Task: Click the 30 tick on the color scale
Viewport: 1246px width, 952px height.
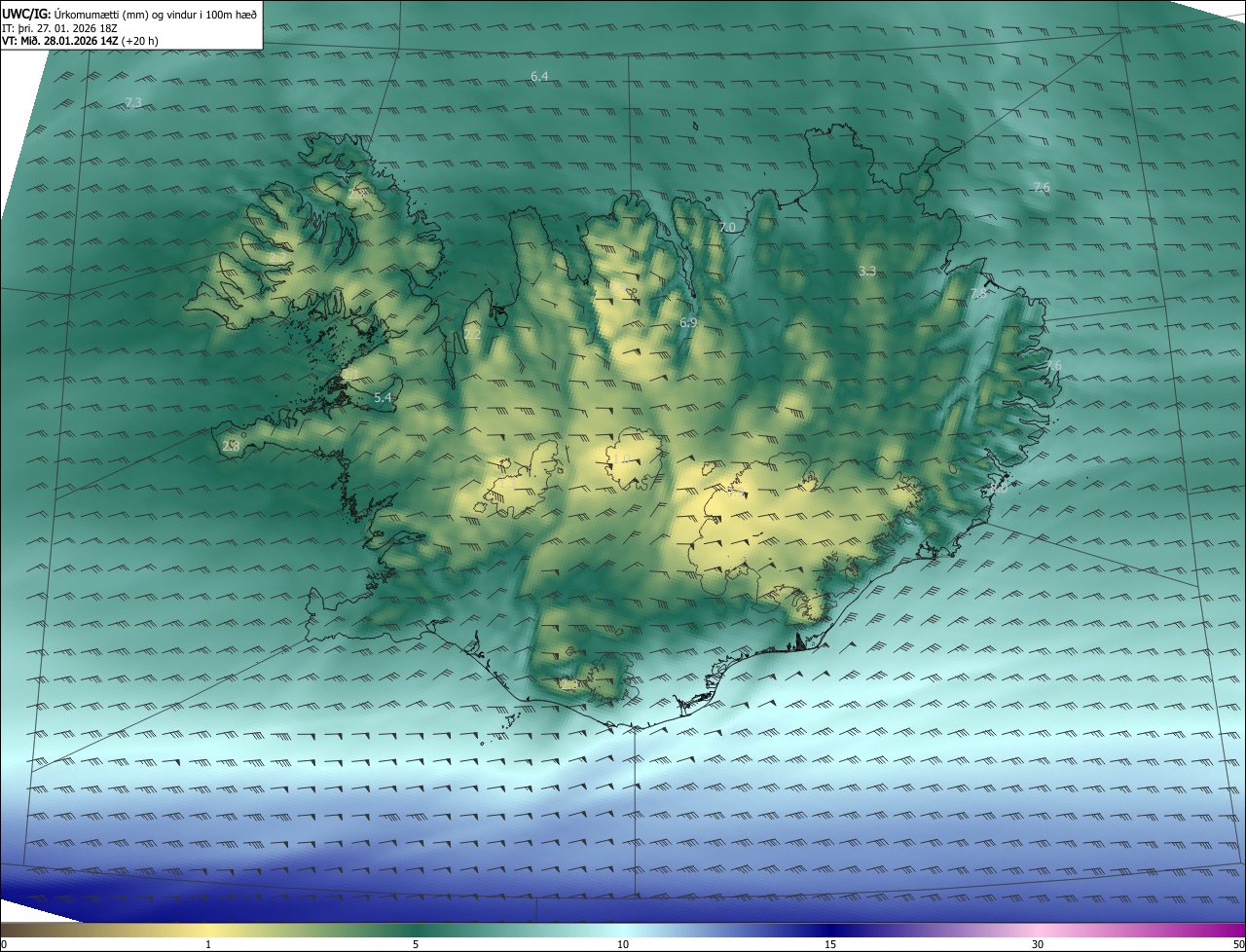Action: pyautogui.click(x=1038, y=944)
